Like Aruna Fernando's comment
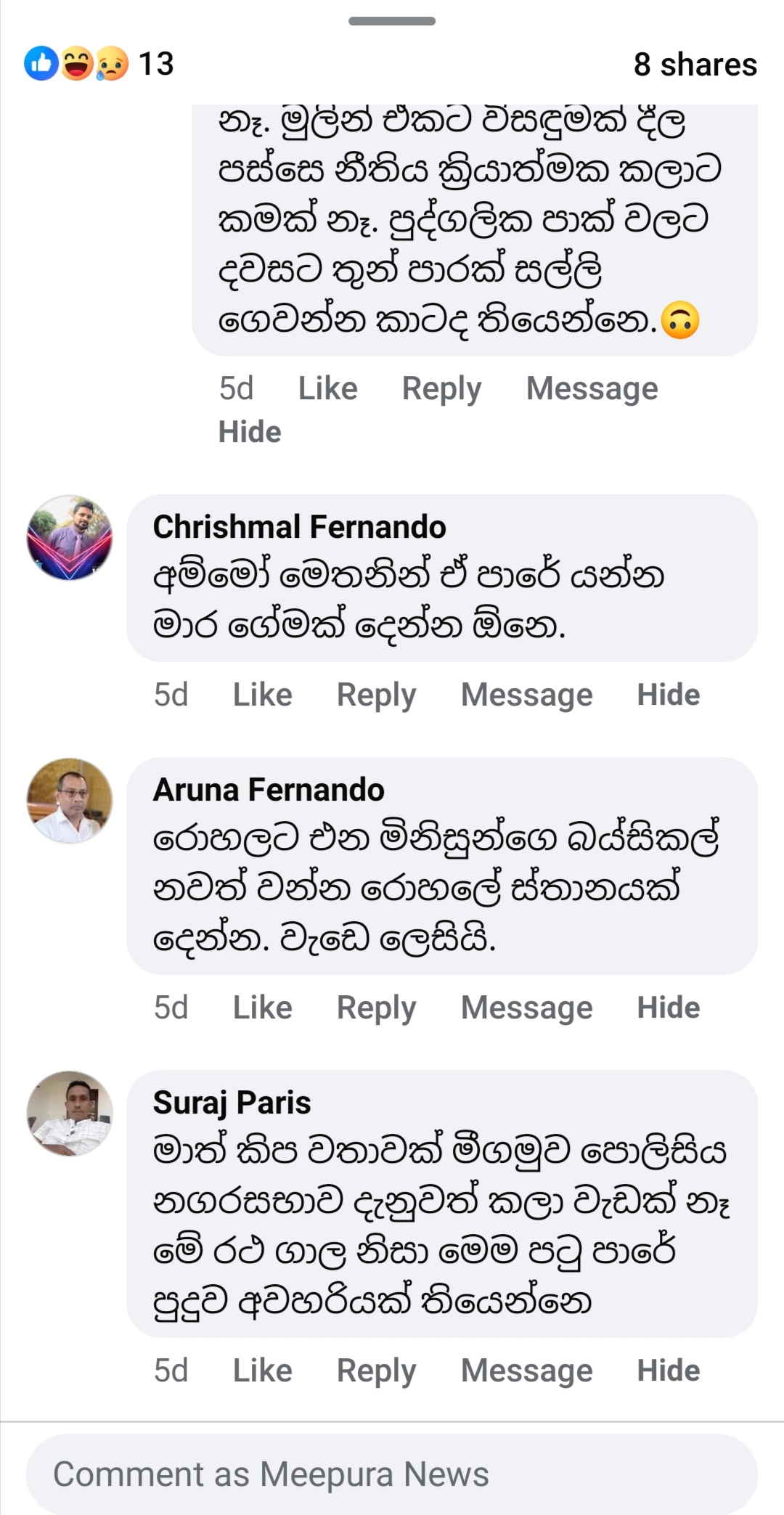 pyautogui.click(x=262, y=1008)
